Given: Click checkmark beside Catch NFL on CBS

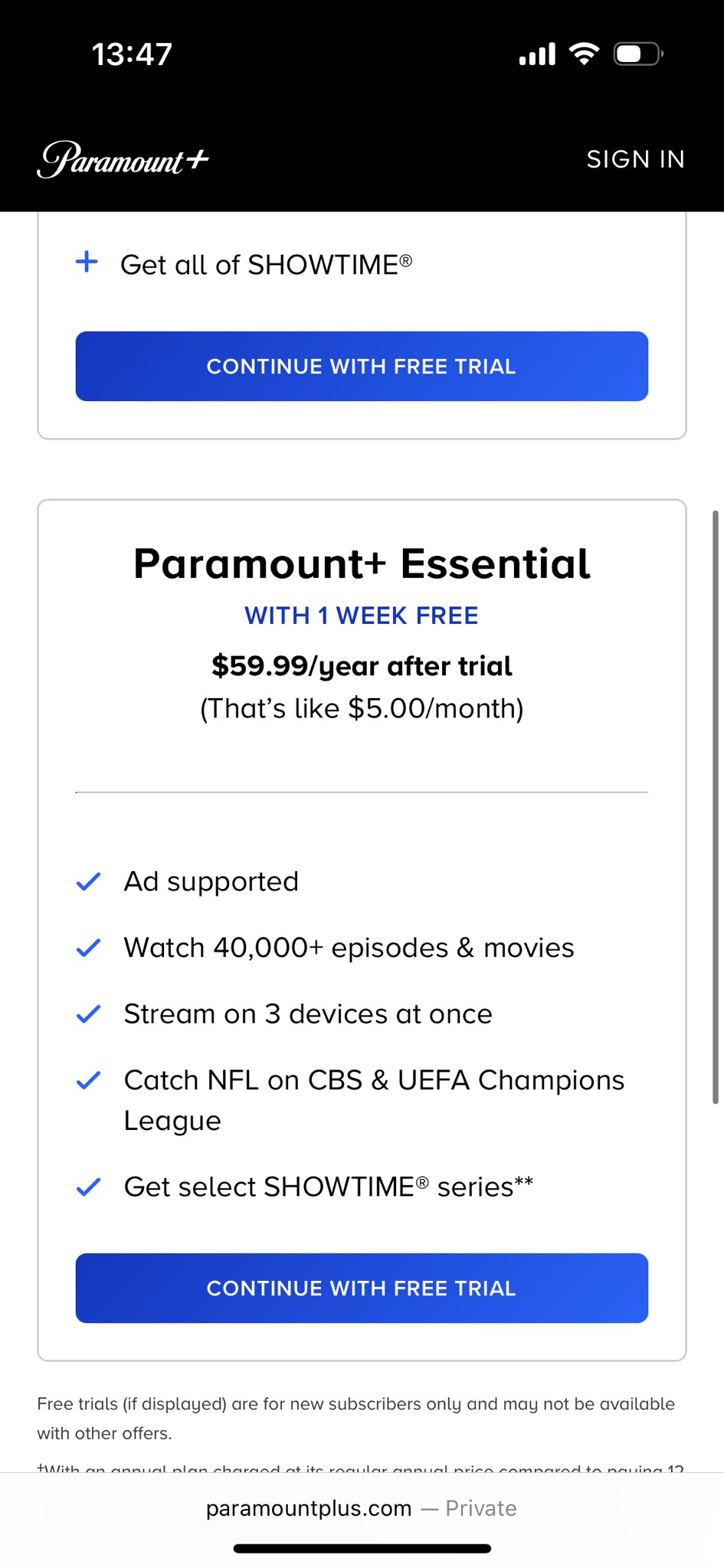Looking at the screenshot, I should 89,1080.
